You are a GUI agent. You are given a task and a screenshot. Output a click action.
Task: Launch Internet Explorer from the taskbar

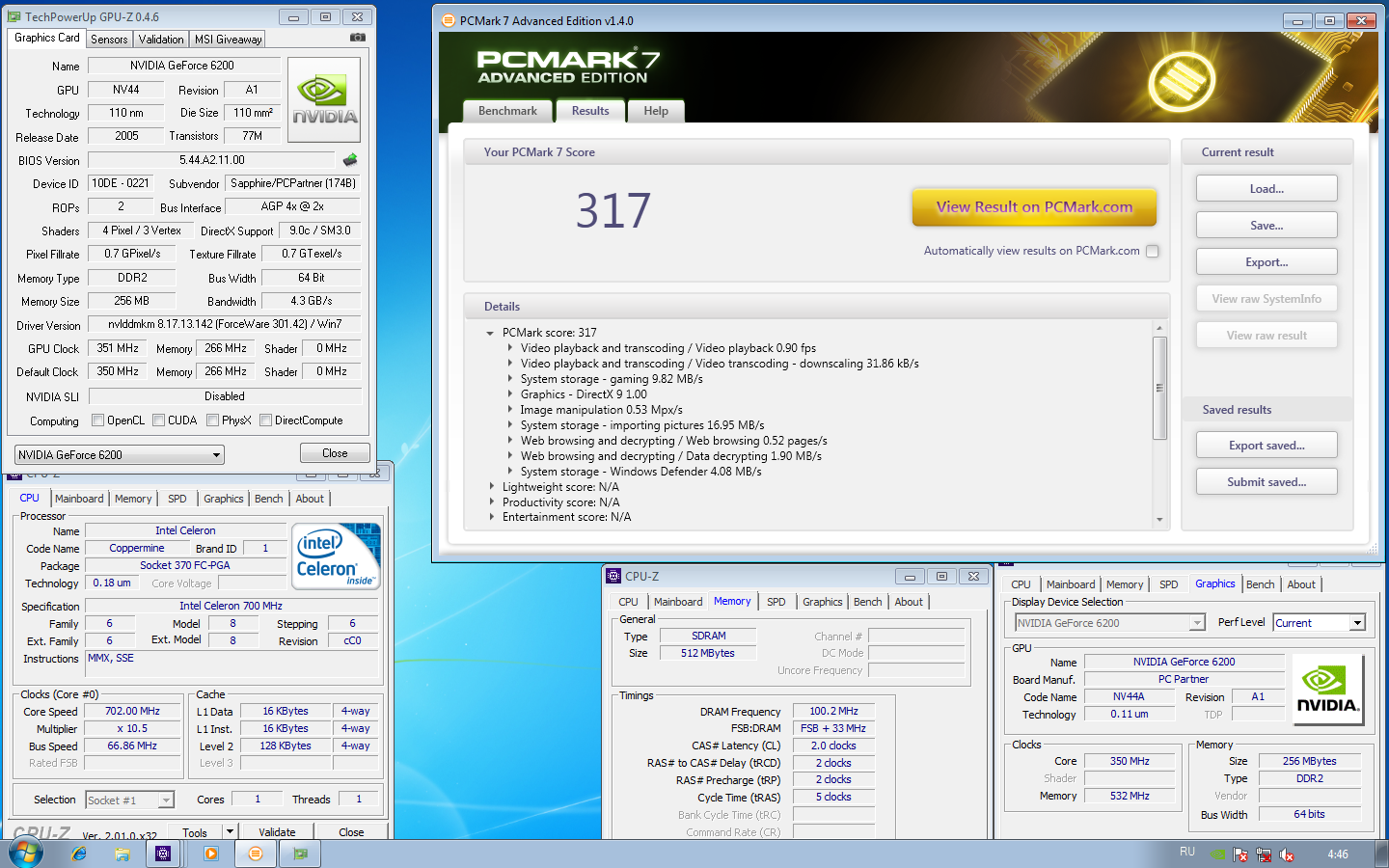click(x=79, y=854)
